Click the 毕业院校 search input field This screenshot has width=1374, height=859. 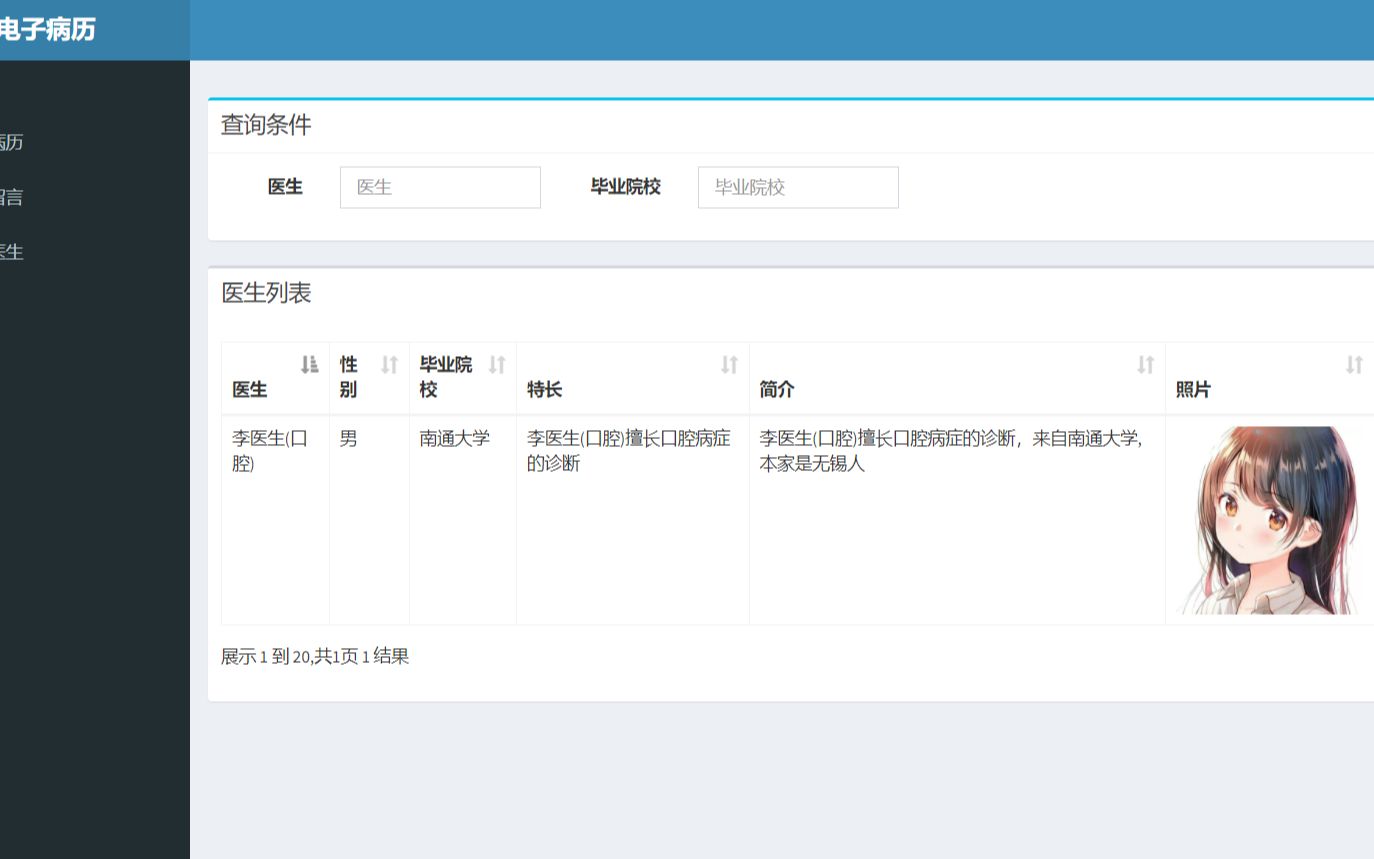[797, 187]
